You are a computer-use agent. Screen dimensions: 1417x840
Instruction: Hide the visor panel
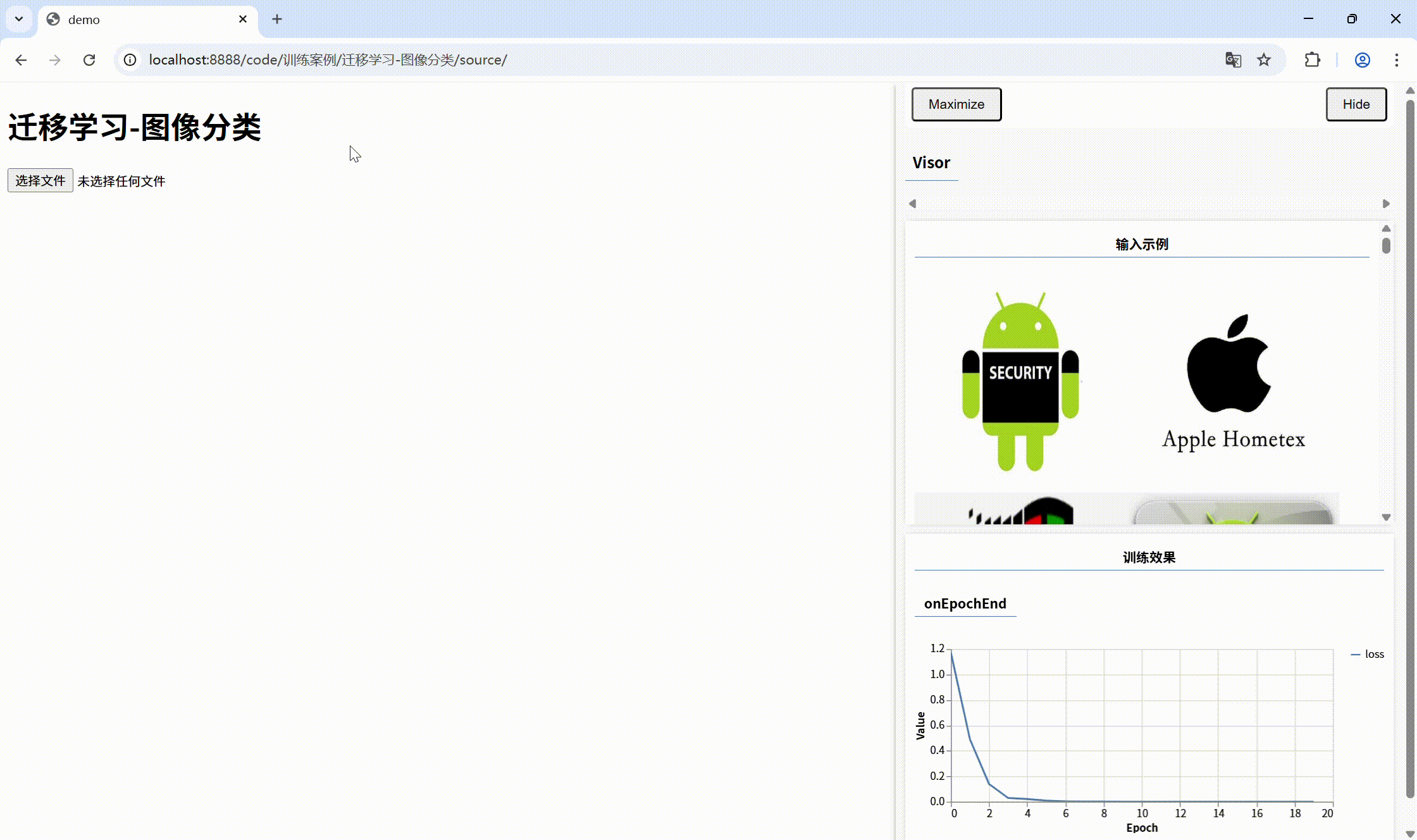(1356, 104)
